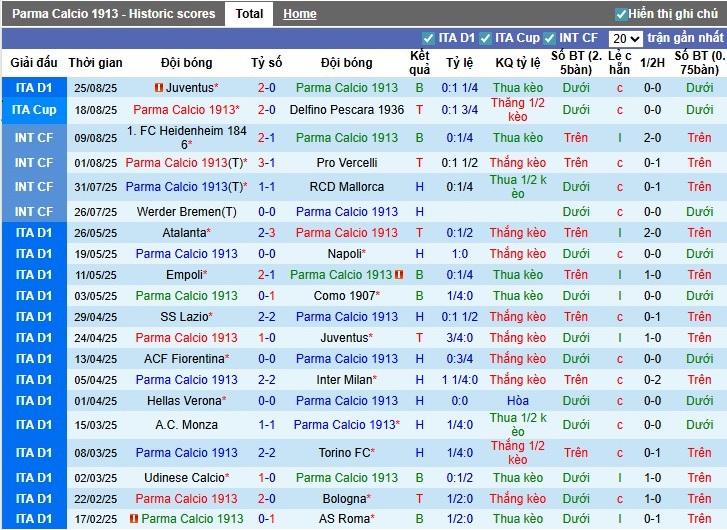727x530 pixels.
Task: Open the ITA Cup league cell
Action: (34, 110)
